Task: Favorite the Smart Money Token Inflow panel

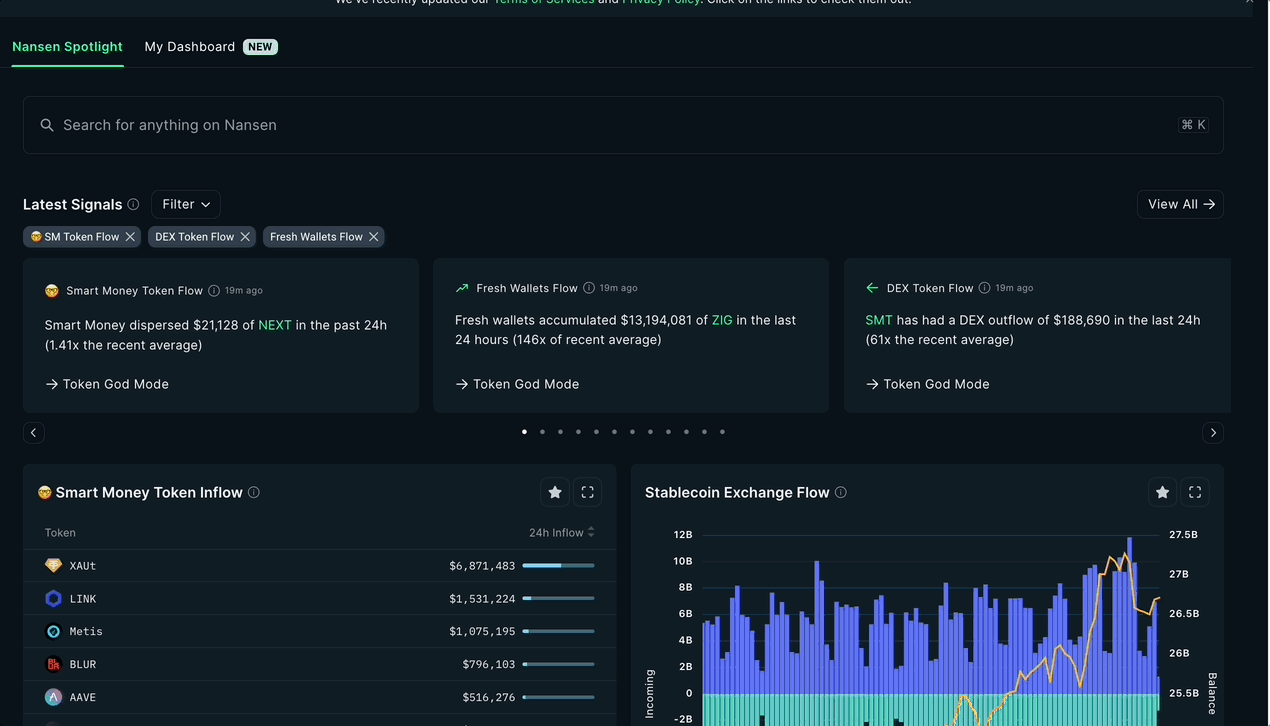Action: coord(555,492)
